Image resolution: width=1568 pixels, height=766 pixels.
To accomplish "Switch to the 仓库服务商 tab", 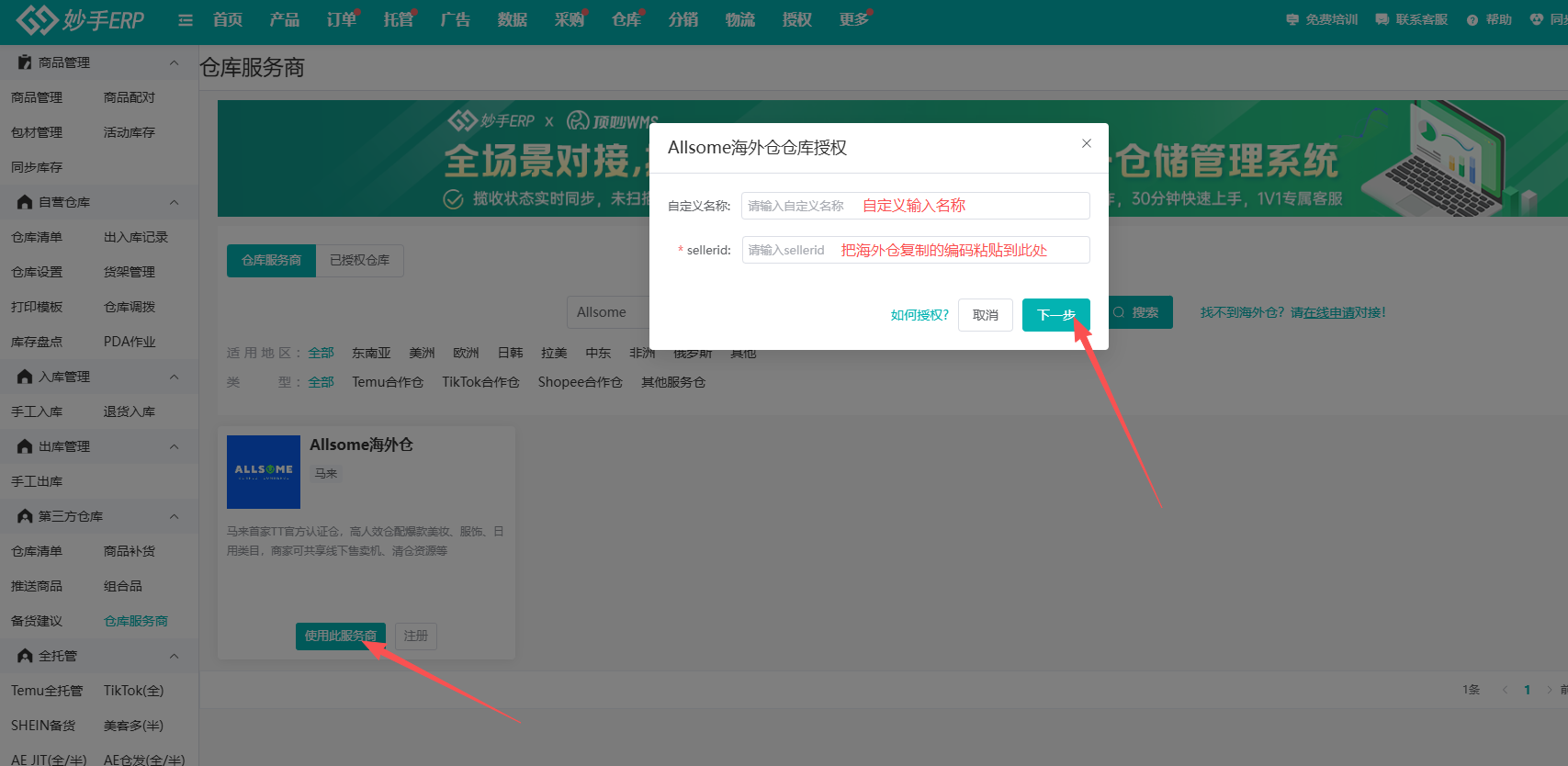I will 271,261.
